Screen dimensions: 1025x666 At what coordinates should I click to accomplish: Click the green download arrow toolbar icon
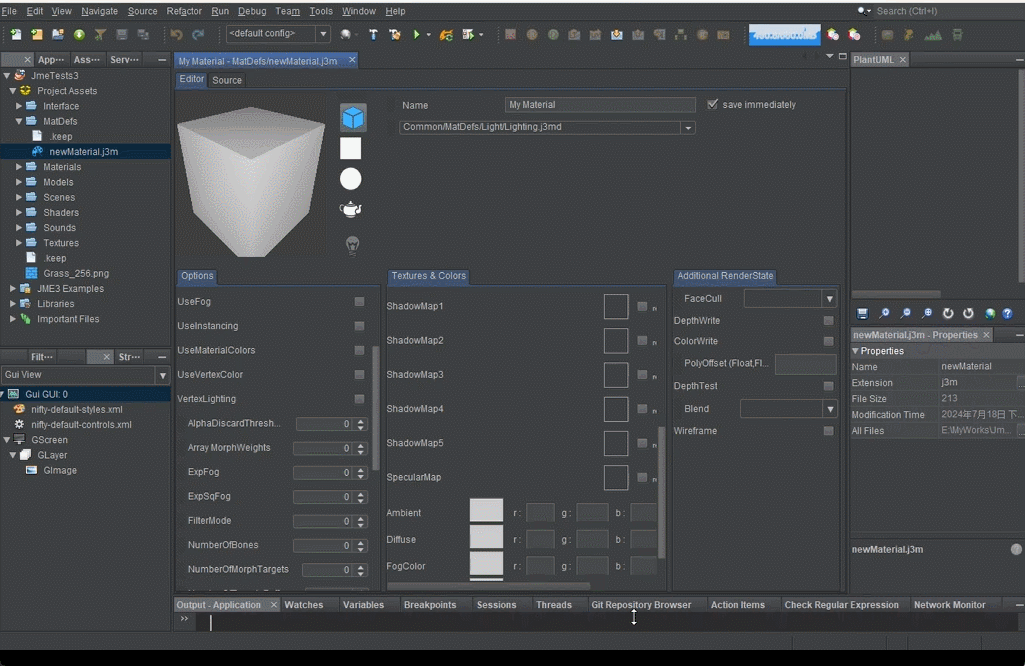click(x=79, y=35)
